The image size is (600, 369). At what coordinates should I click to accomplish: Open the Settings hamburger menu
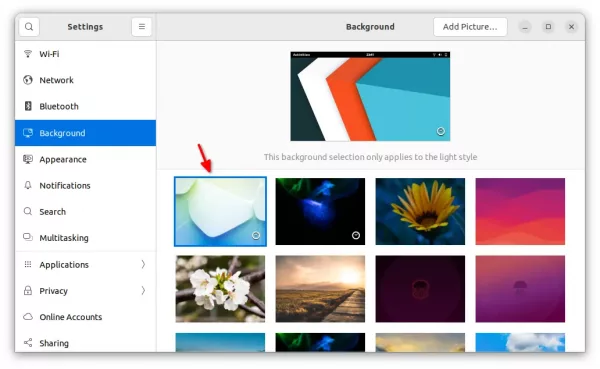point(142,27)
